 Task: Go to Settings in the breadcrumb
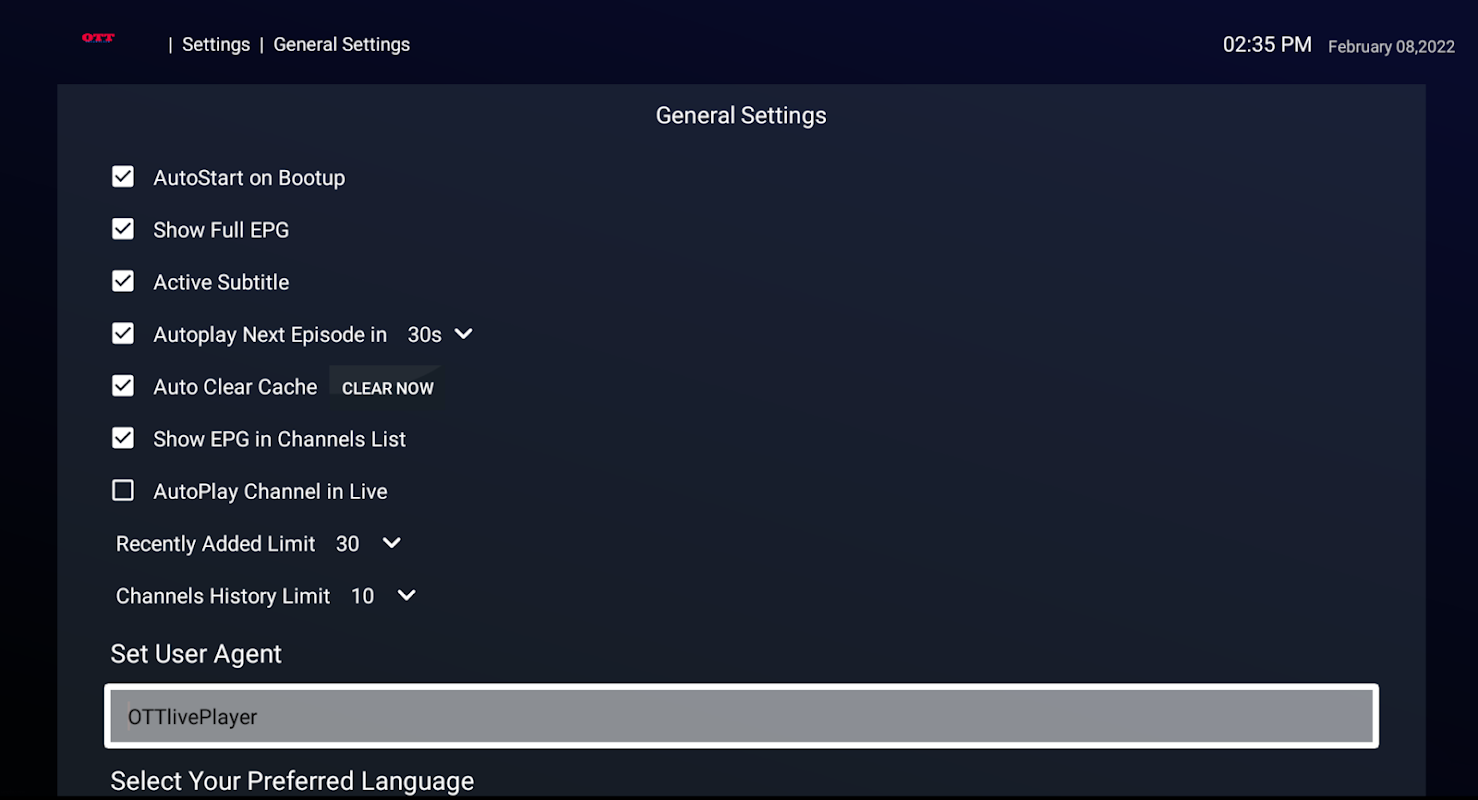216,45
